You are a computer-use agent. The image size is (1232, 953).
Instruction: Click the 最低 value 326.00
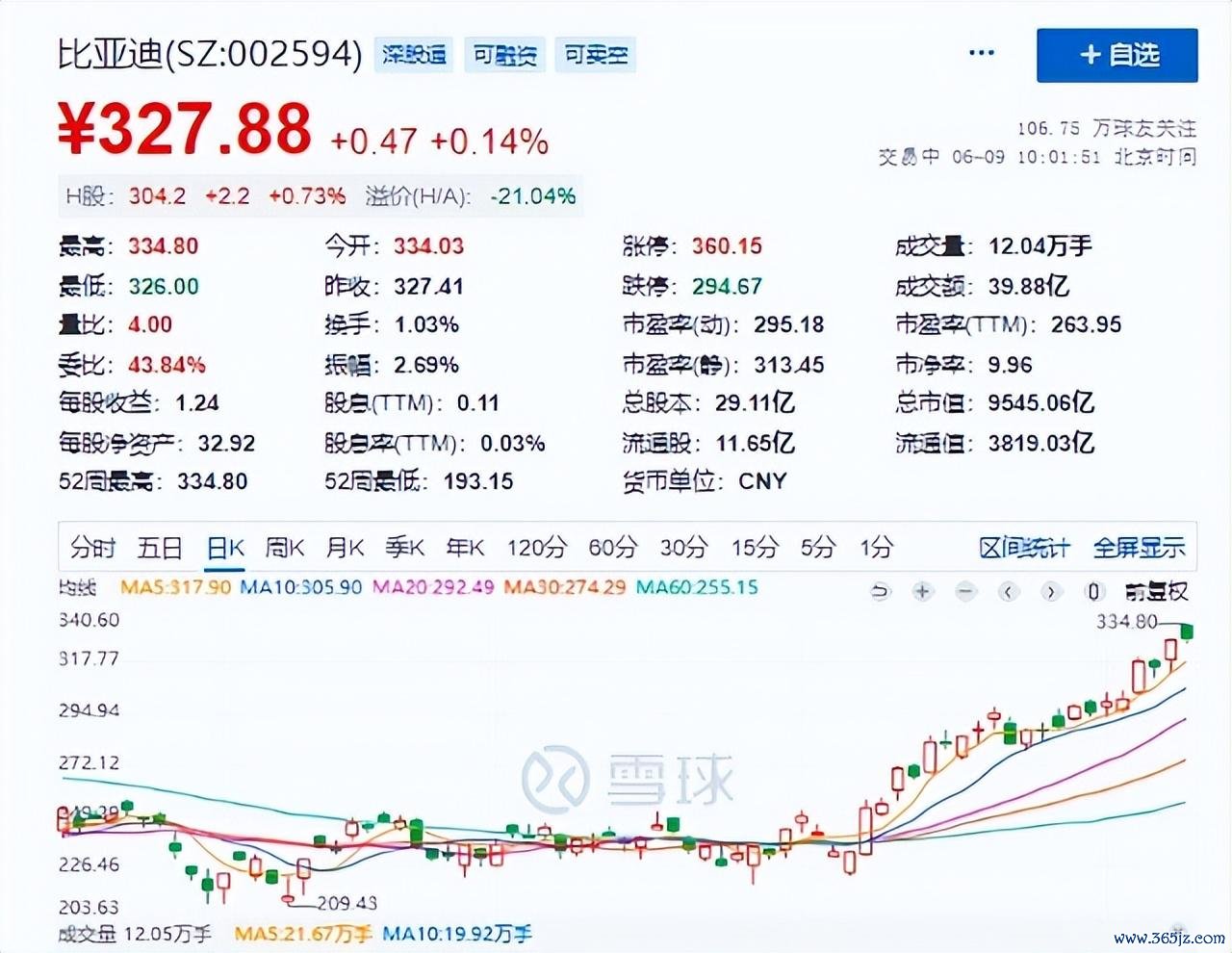(164, 286)
